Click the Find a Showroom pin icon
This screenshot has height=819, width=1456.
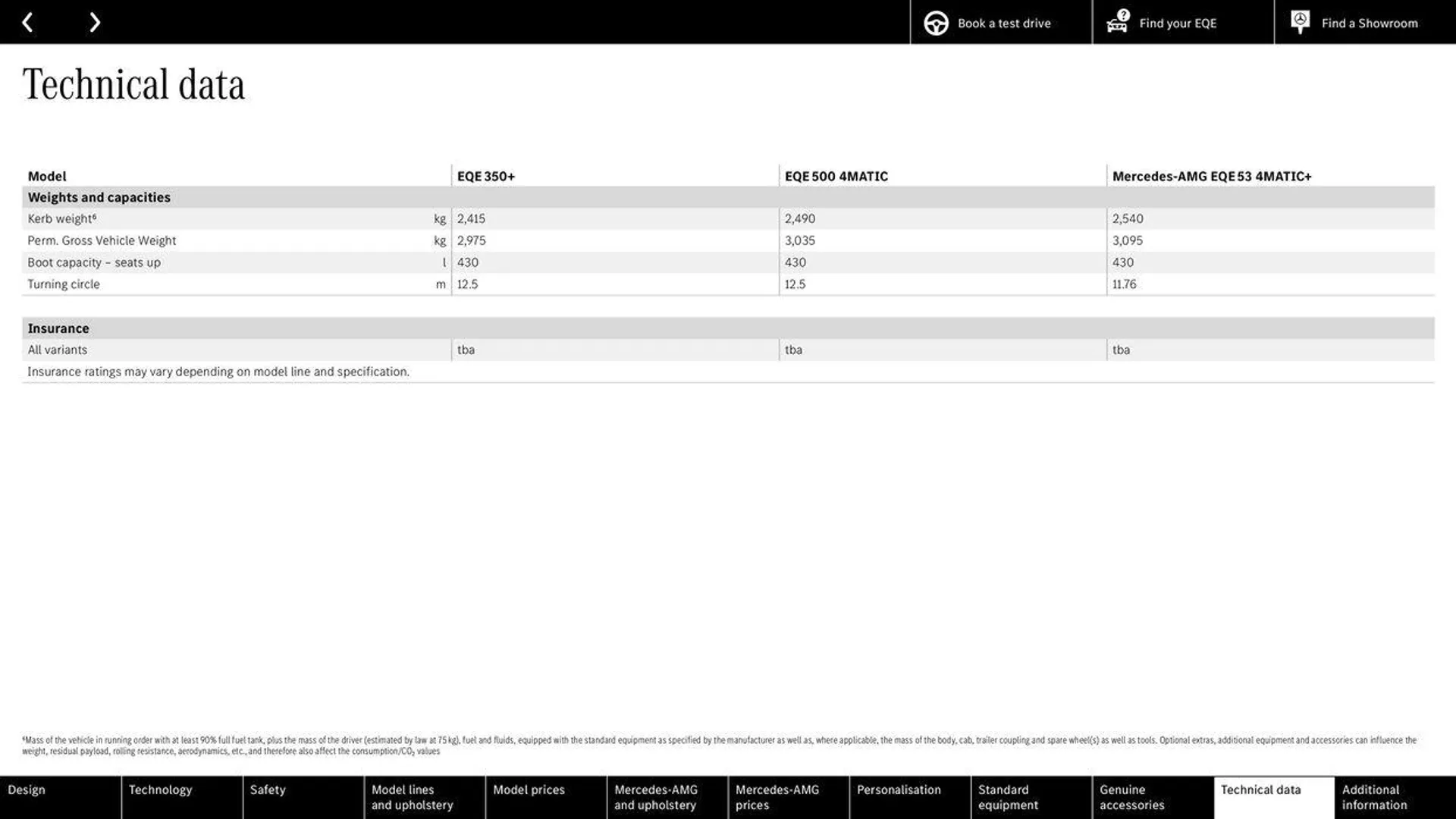(x=1300, y=22)
